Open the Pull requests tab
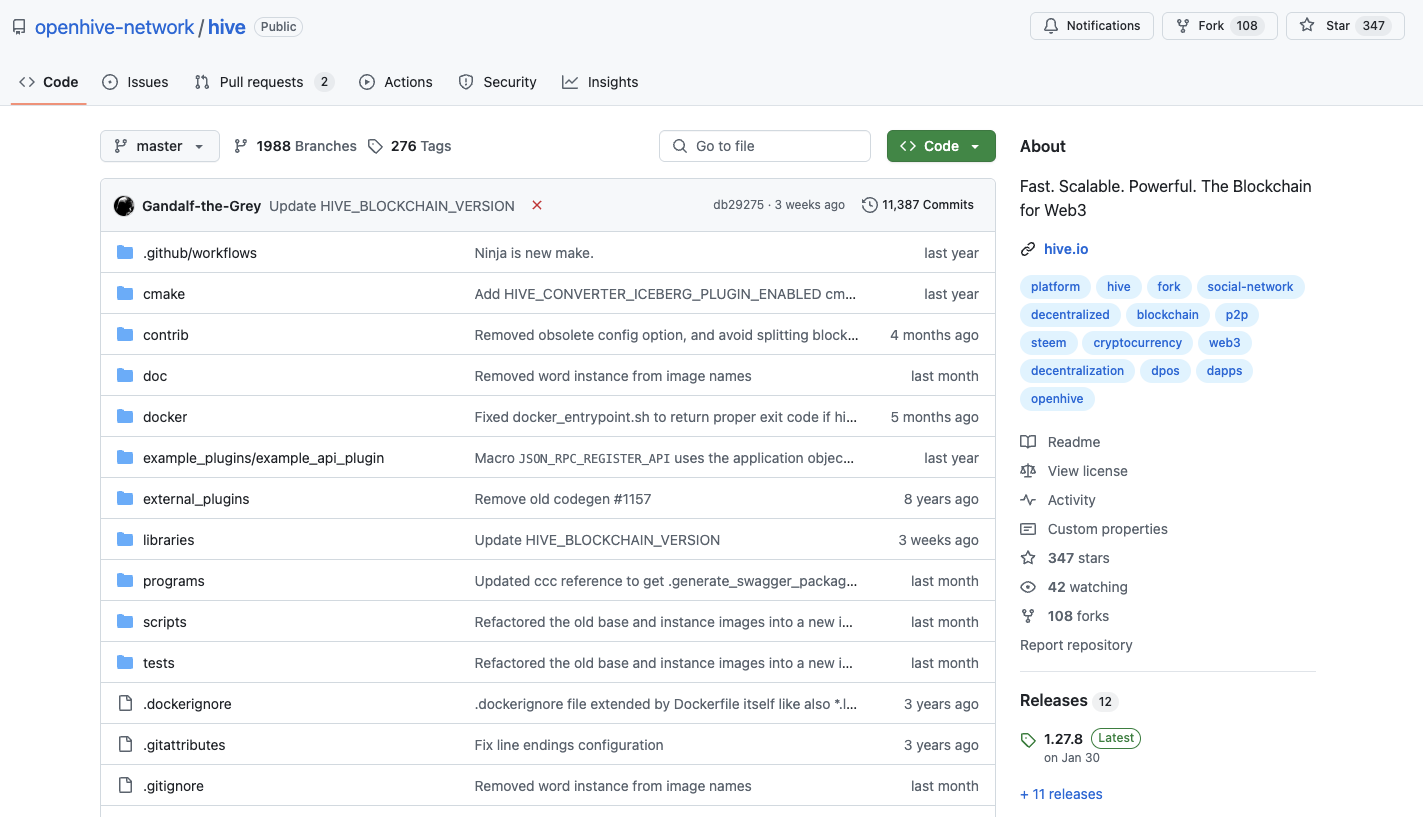 click(263, 82)
